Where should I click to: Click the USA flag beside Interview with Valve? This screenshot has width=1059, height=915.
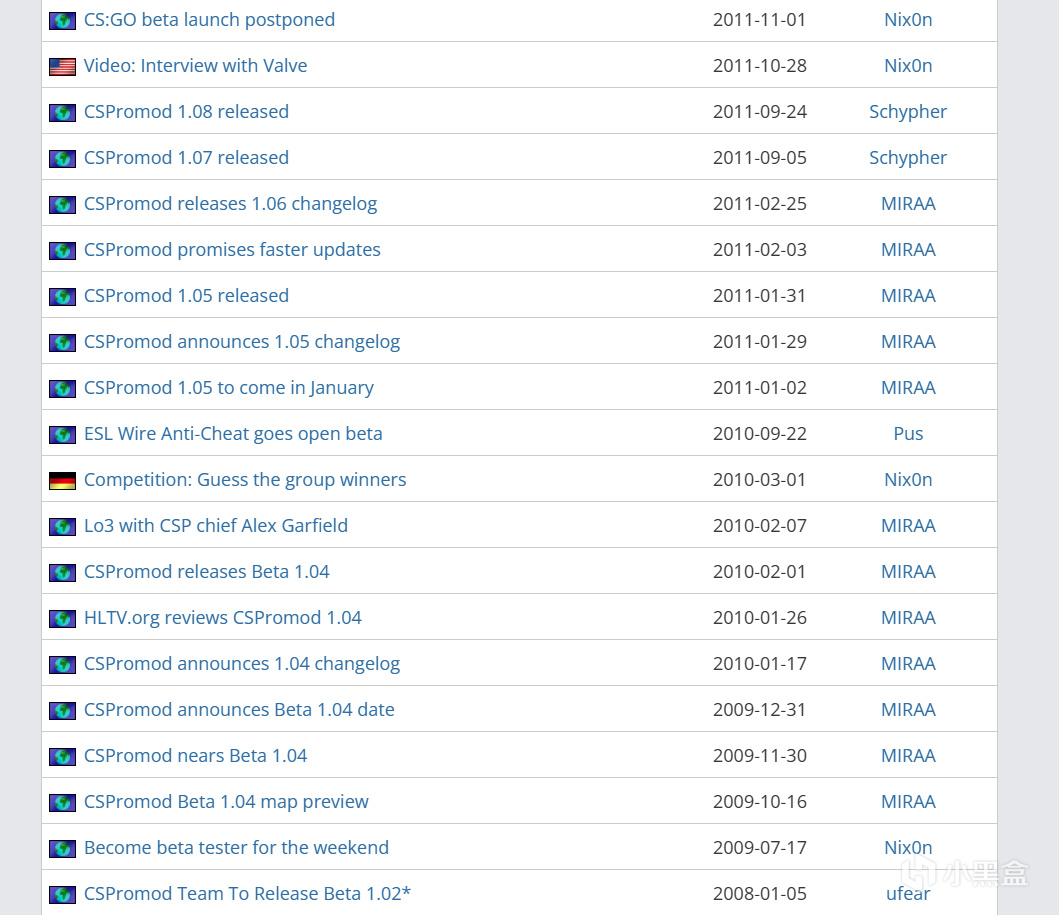pos(62,67)
